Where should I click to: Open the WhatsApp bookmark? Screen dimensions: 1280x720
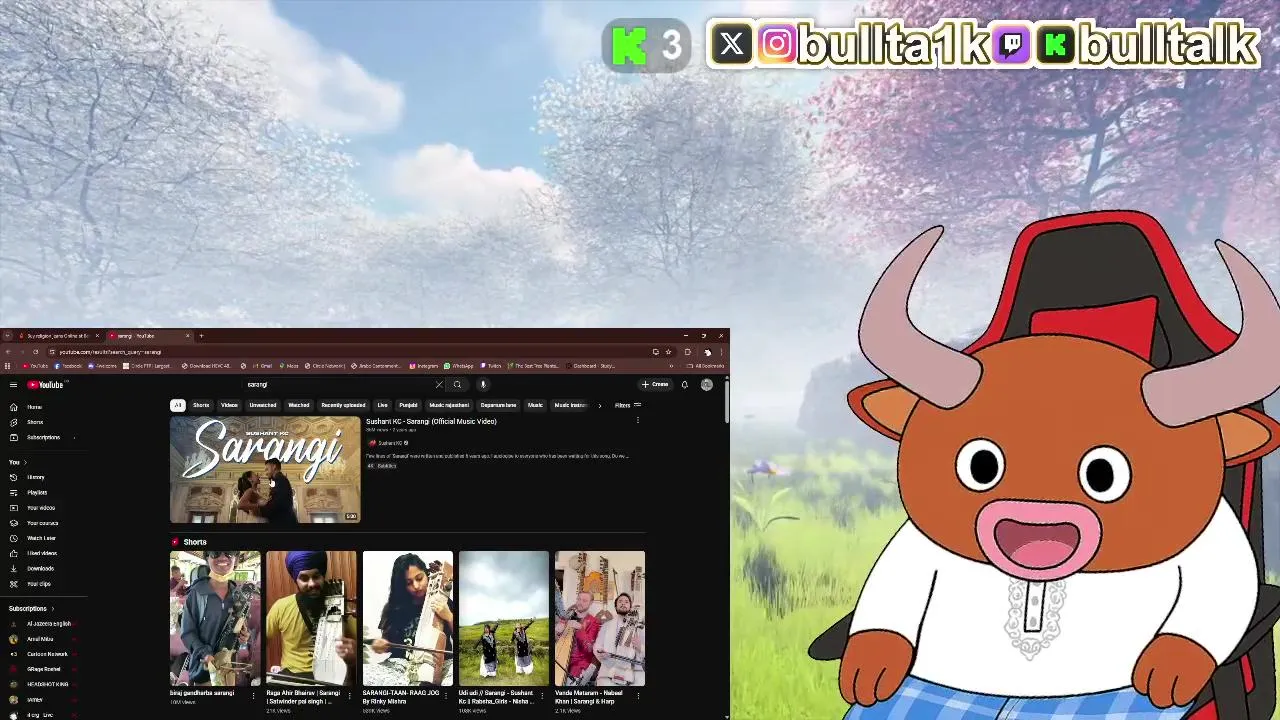(458, 366)
